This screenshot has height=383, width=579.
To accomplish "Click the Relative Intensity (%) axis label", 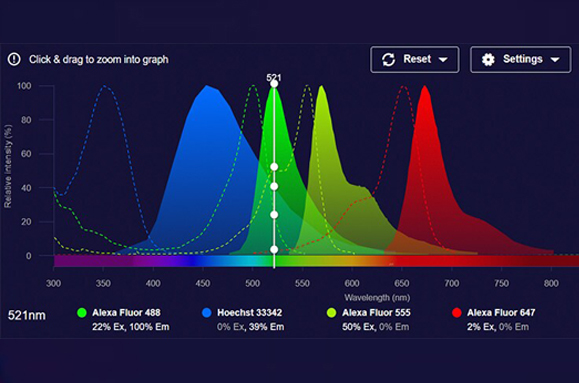I will coord(8,166).
